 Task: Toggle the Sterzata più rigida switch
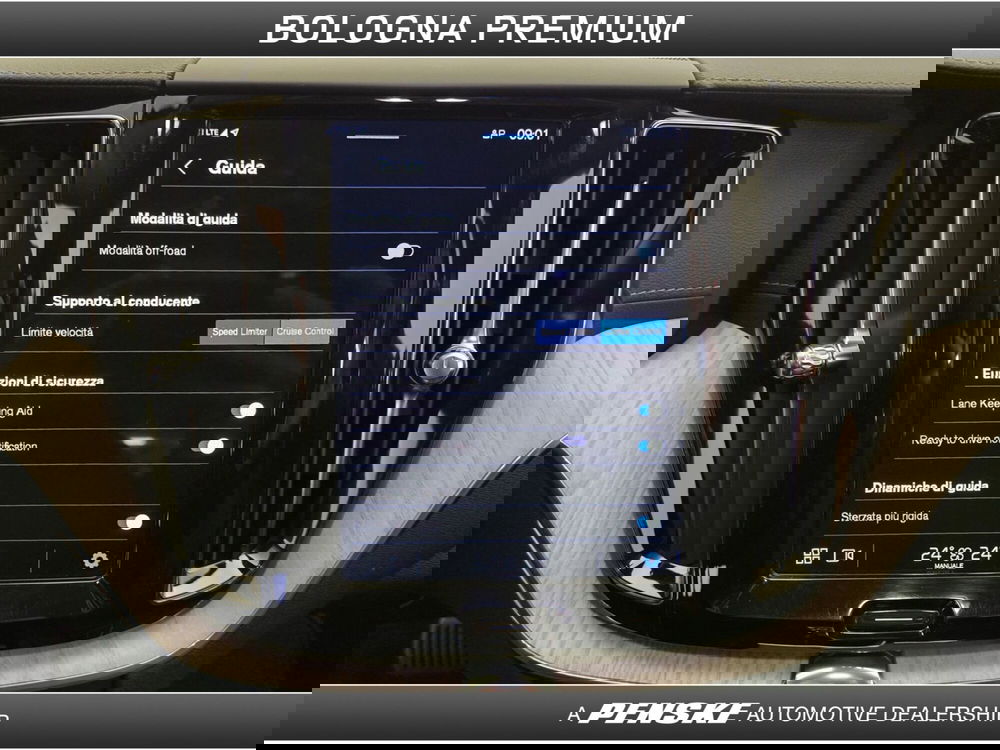click(133, 521)
